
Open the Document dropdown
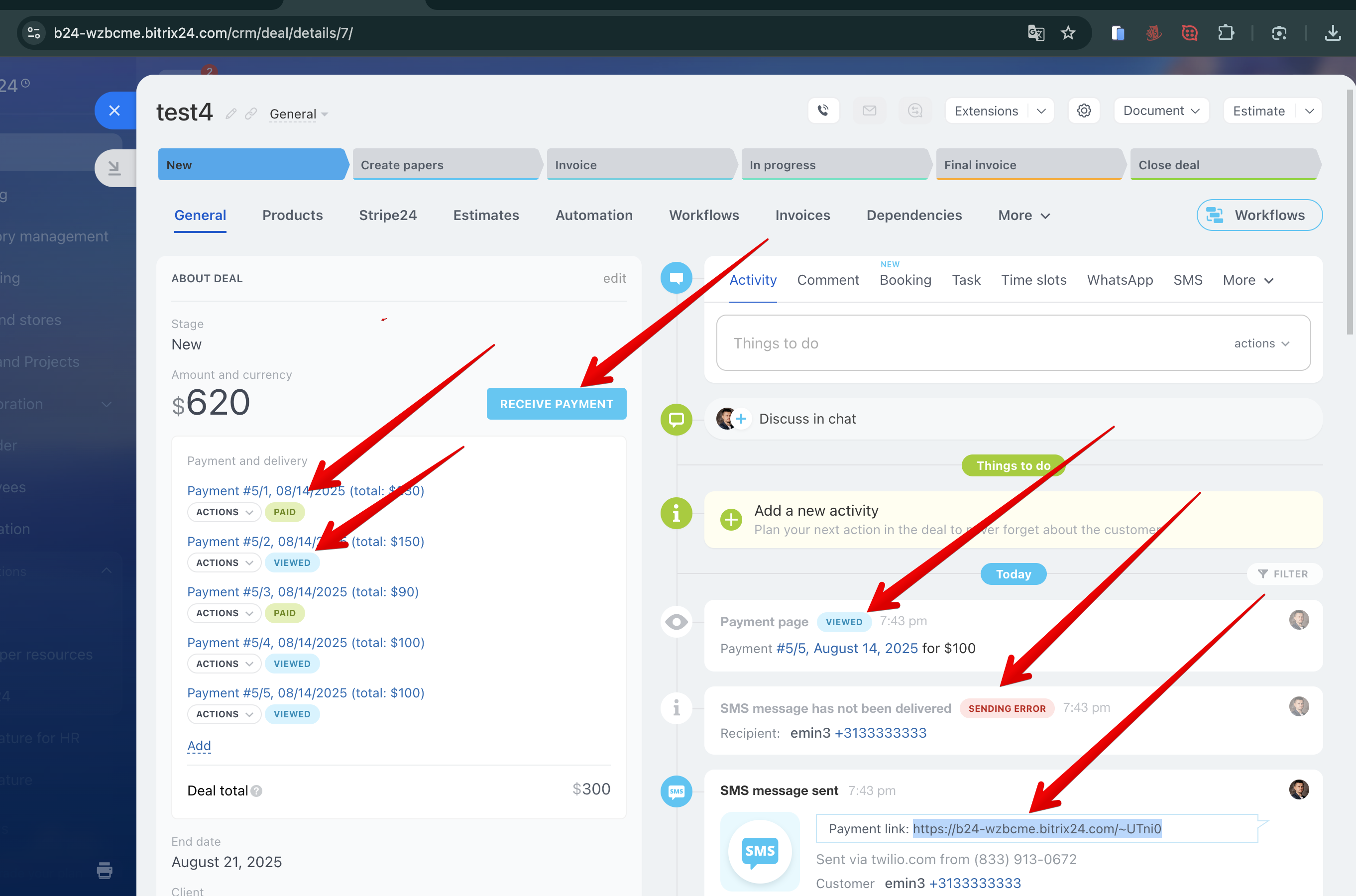click(x=1160, y=111)
